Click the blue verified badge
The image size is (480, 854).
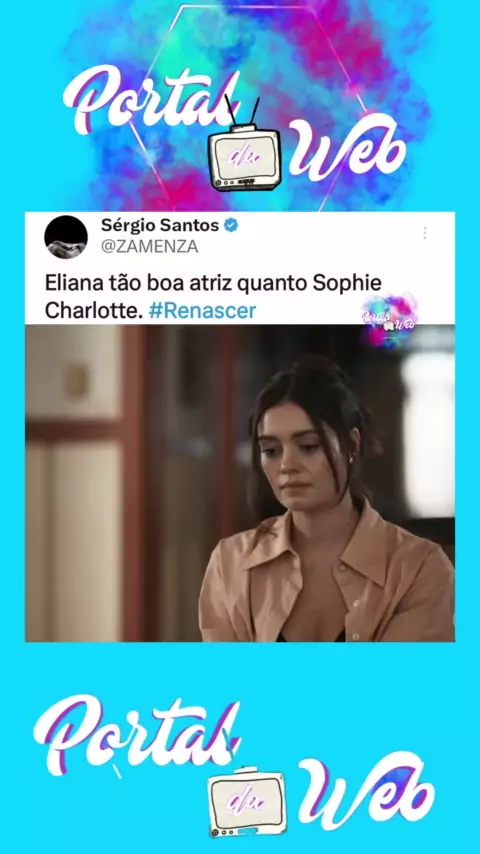(231, 225)
